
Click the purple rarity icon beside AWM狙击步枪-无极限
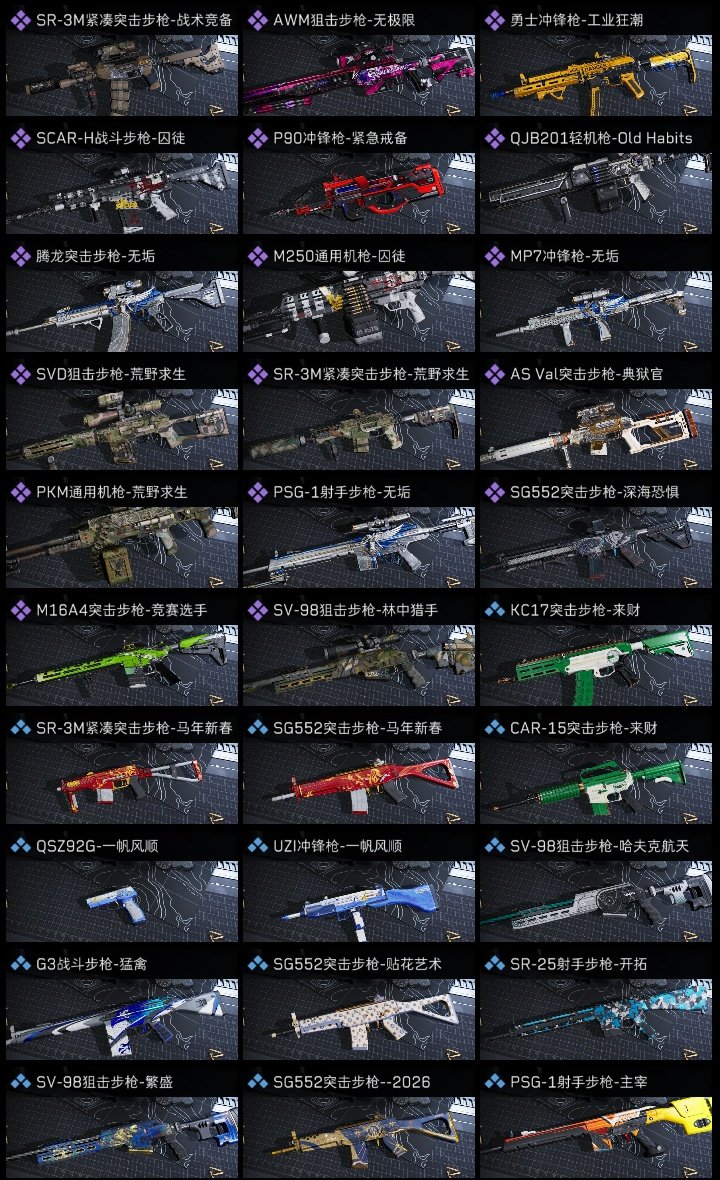[257, 20]
